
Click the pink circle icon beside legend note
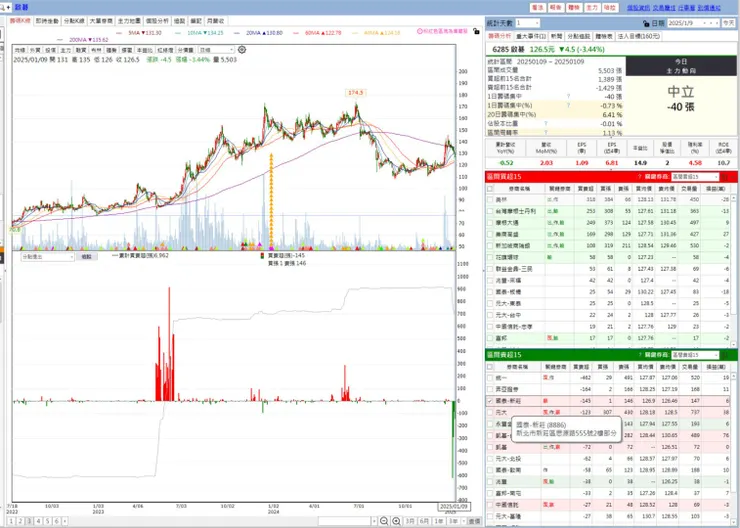[x=420, y=31]
